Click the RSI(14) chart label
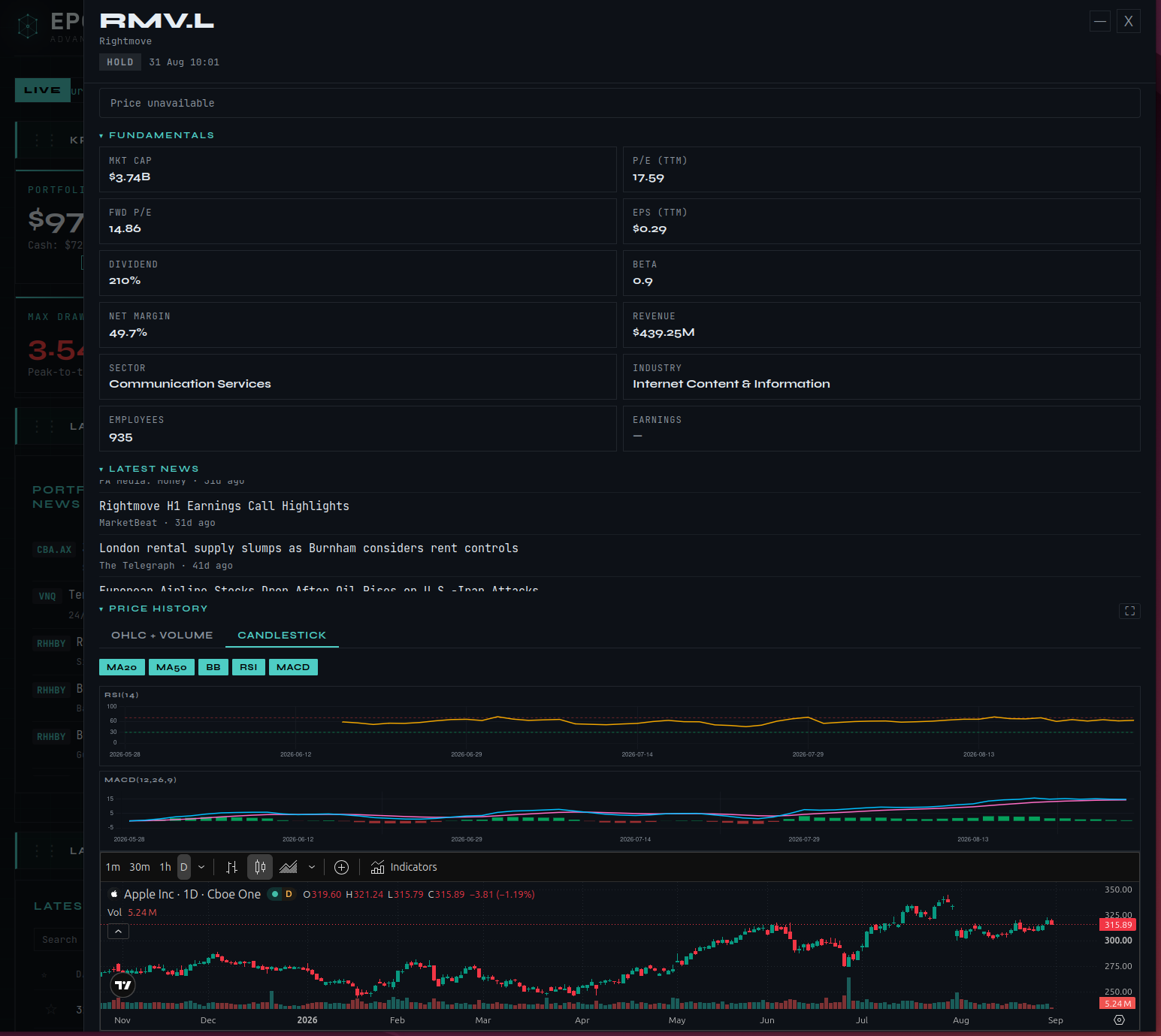The width and height of the screenshot is (1161, 1036). pyautogui.click(x=121, y=695)
